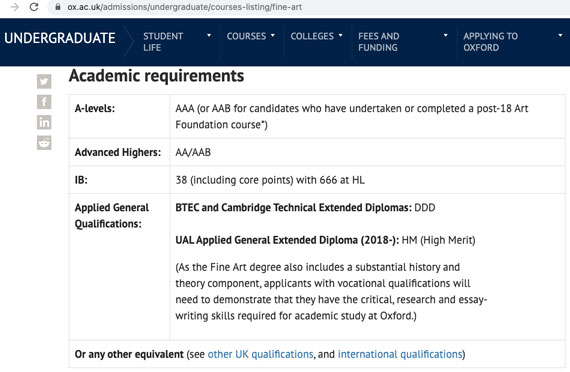
Task: Open Student Life menu
Action: click(x=163, y=42)
